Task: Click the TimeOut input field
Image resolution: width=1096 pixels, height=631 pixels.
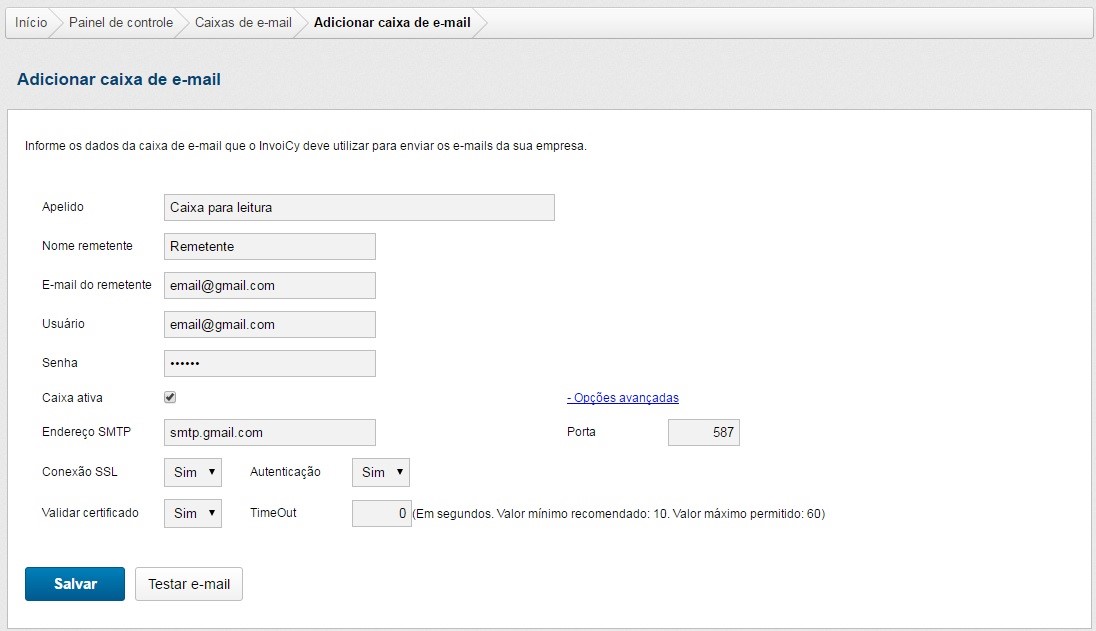Action: coord(381,514)
